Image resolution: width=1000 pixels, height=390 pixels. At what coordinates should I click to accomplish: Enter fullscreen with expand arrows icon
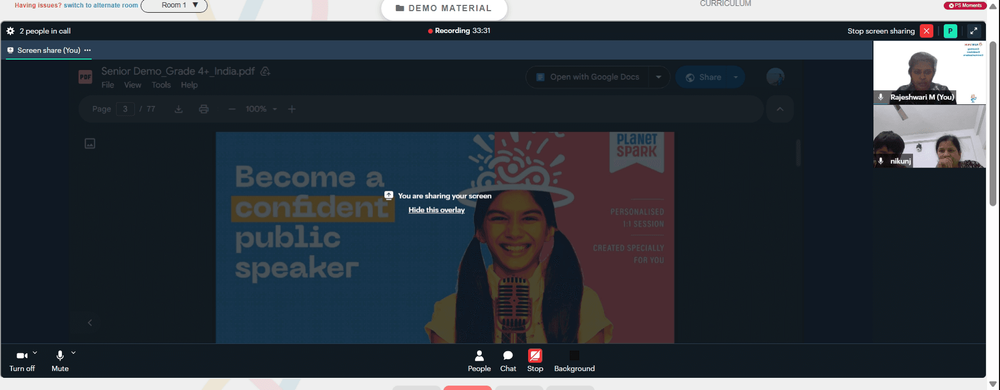pos(974,31)
